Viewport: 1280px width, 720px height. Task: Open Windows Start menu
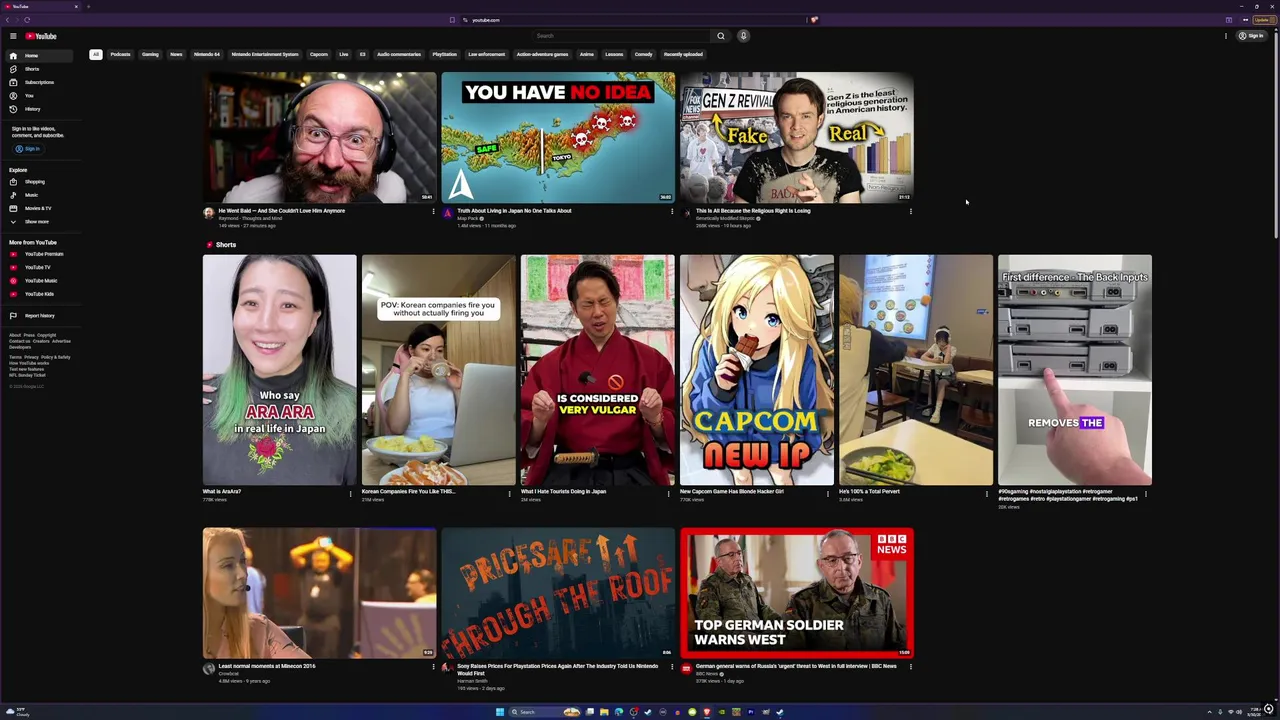click(x=499, y=712)
